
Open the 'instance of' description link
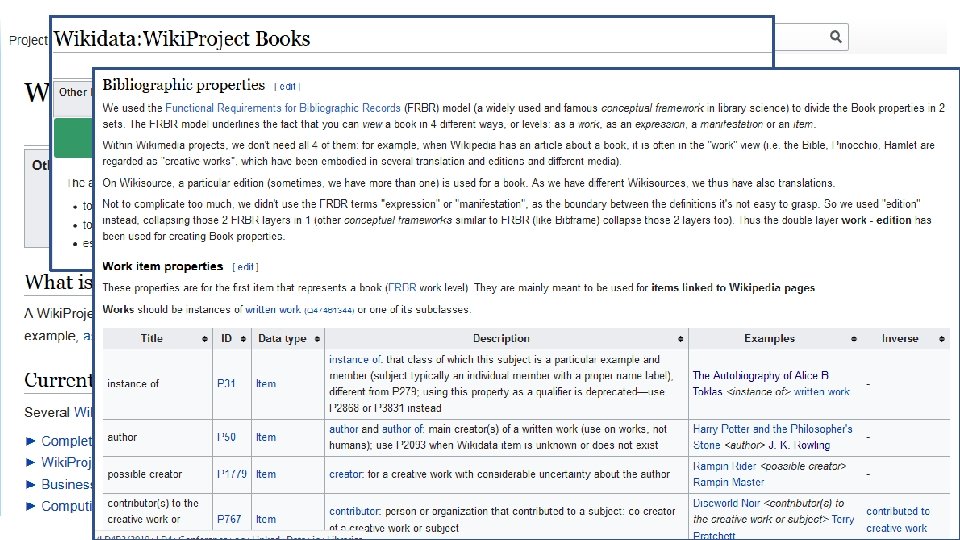click(356, 360)
